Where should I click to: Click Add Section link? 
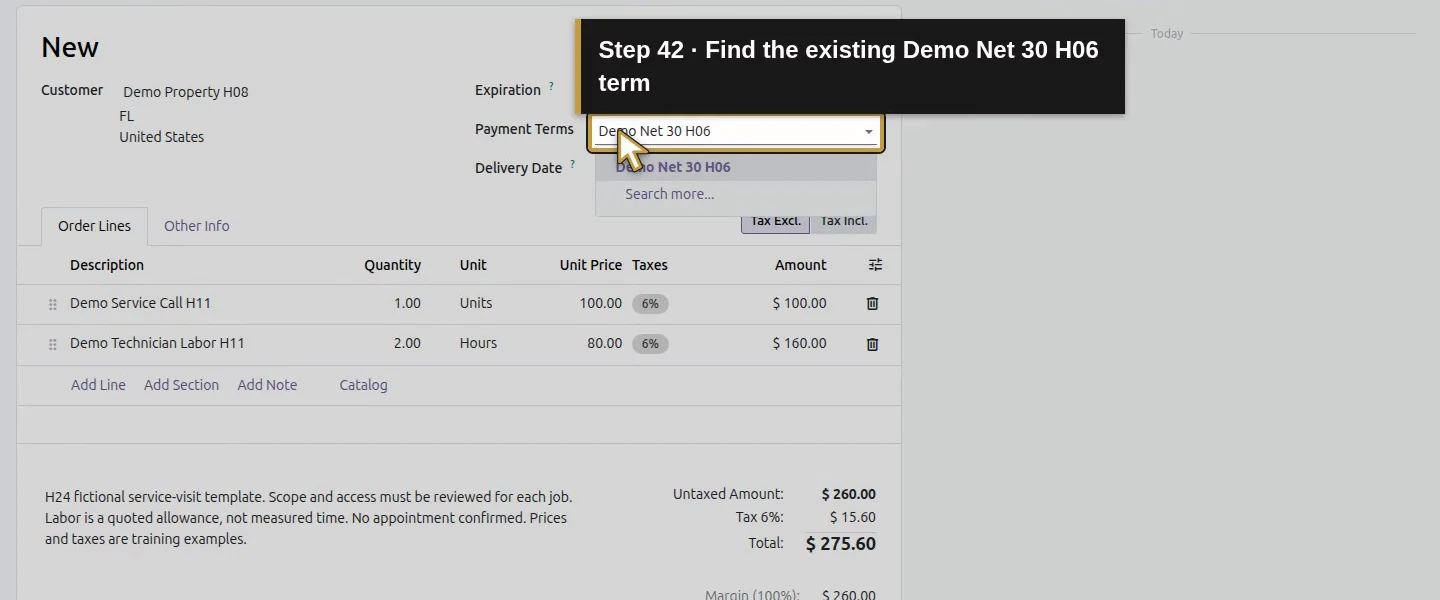coord(181,385)
